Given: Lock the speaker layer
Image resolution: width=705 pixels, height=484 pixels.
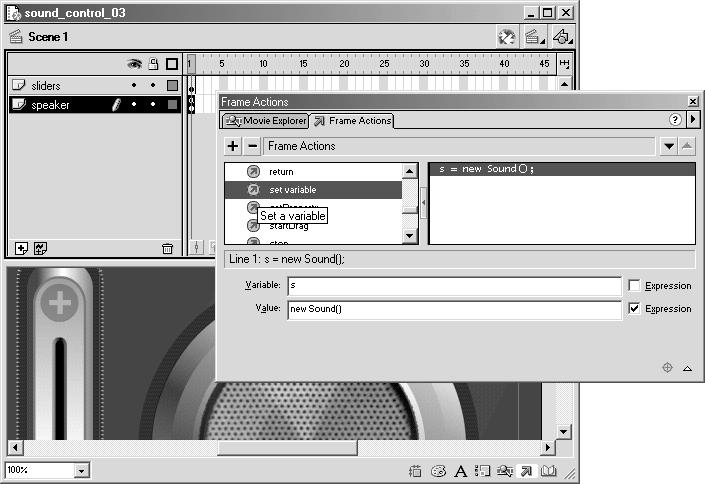Looking at the screenshot, I should 153,104.
